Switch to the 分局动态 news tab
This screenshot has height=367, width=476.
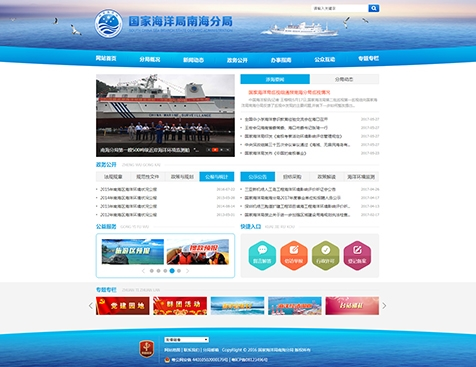[344, 79]
